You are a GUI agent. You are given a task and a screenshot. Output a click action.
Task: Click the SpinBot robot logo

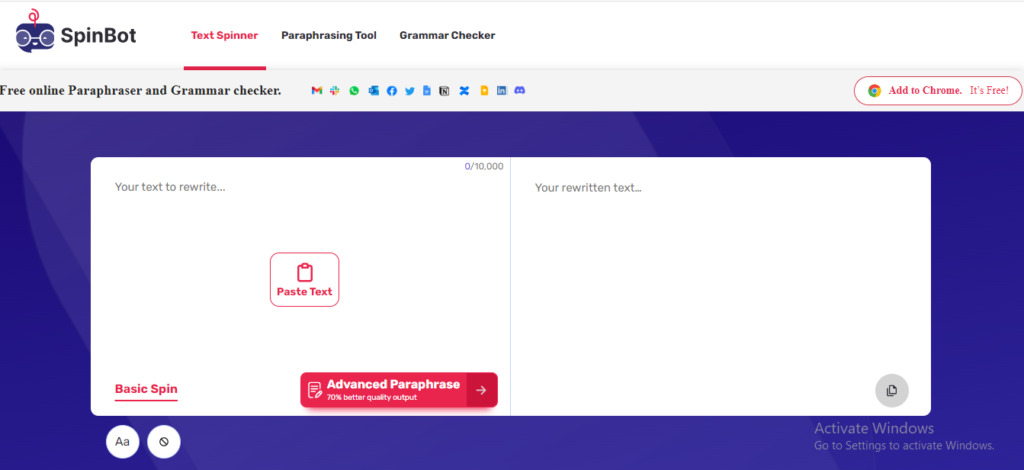point(35,31)
